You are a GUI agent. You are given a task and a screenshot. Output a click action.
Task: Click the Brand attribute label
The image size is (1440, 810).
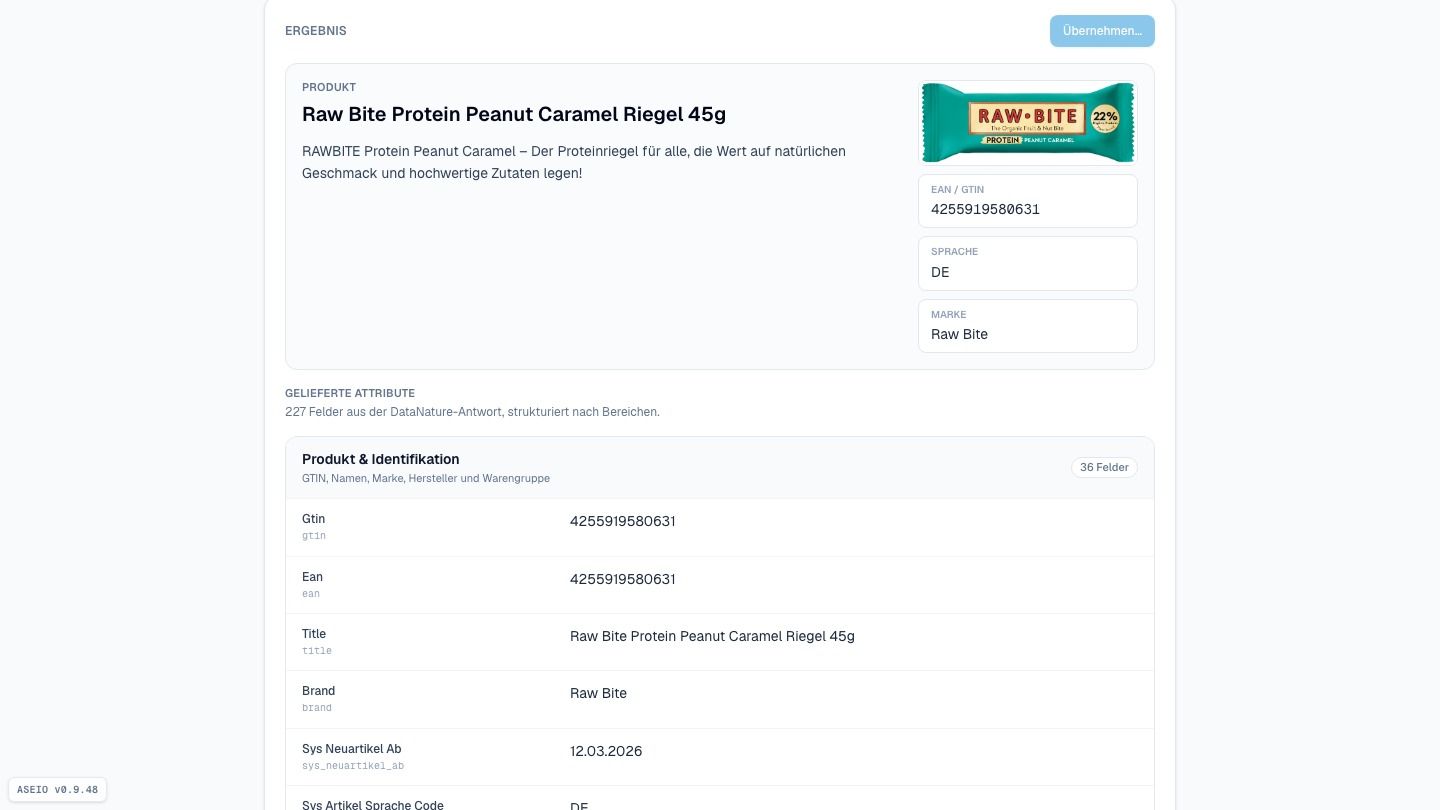pyautogui.click(x=318, y=691)
